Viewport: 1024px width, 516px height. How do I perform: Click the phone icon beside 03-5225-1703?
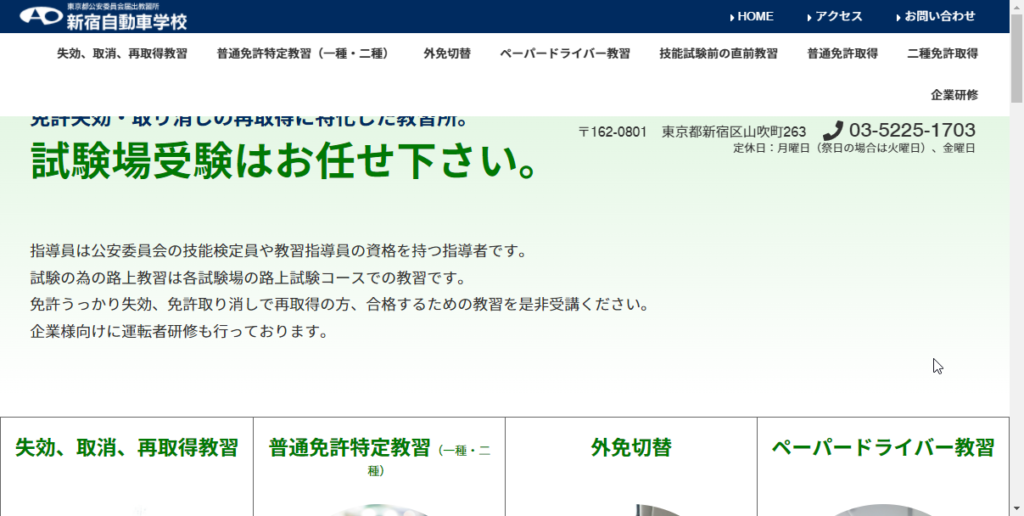tap(833, 130)
